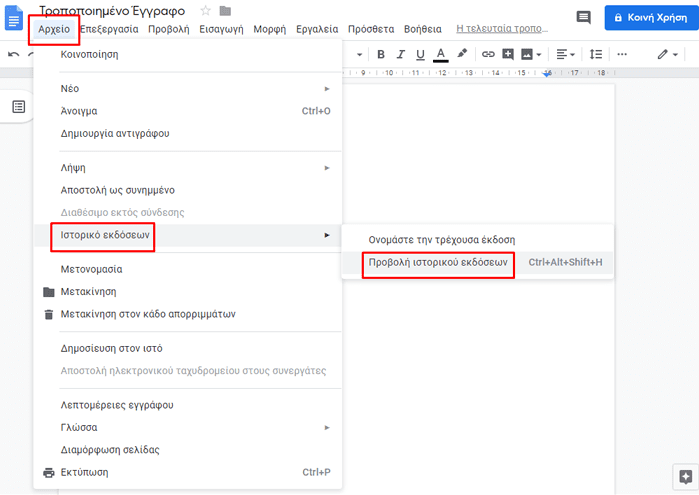Viewport: 699px width, 495px height.
Task: Expand the Λήψη submenu
Action: (188, 168)
